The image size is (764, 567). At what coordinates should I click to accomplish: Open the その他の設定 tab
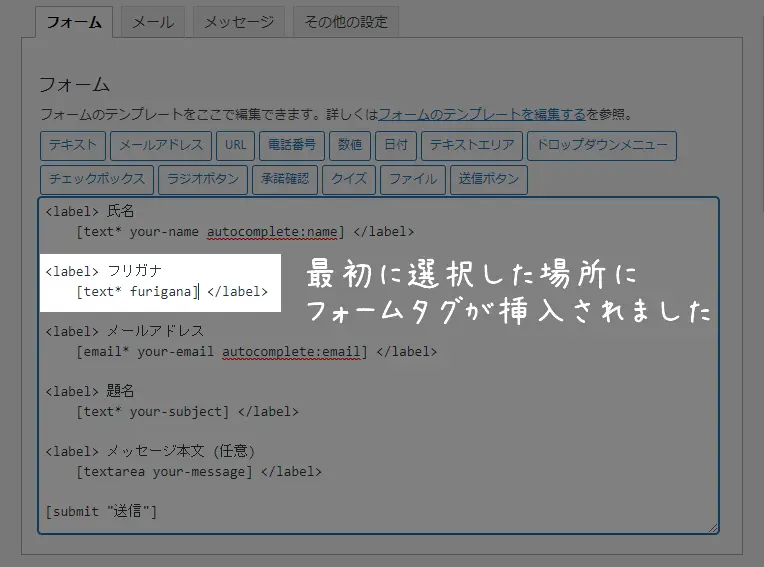point(346,22)
